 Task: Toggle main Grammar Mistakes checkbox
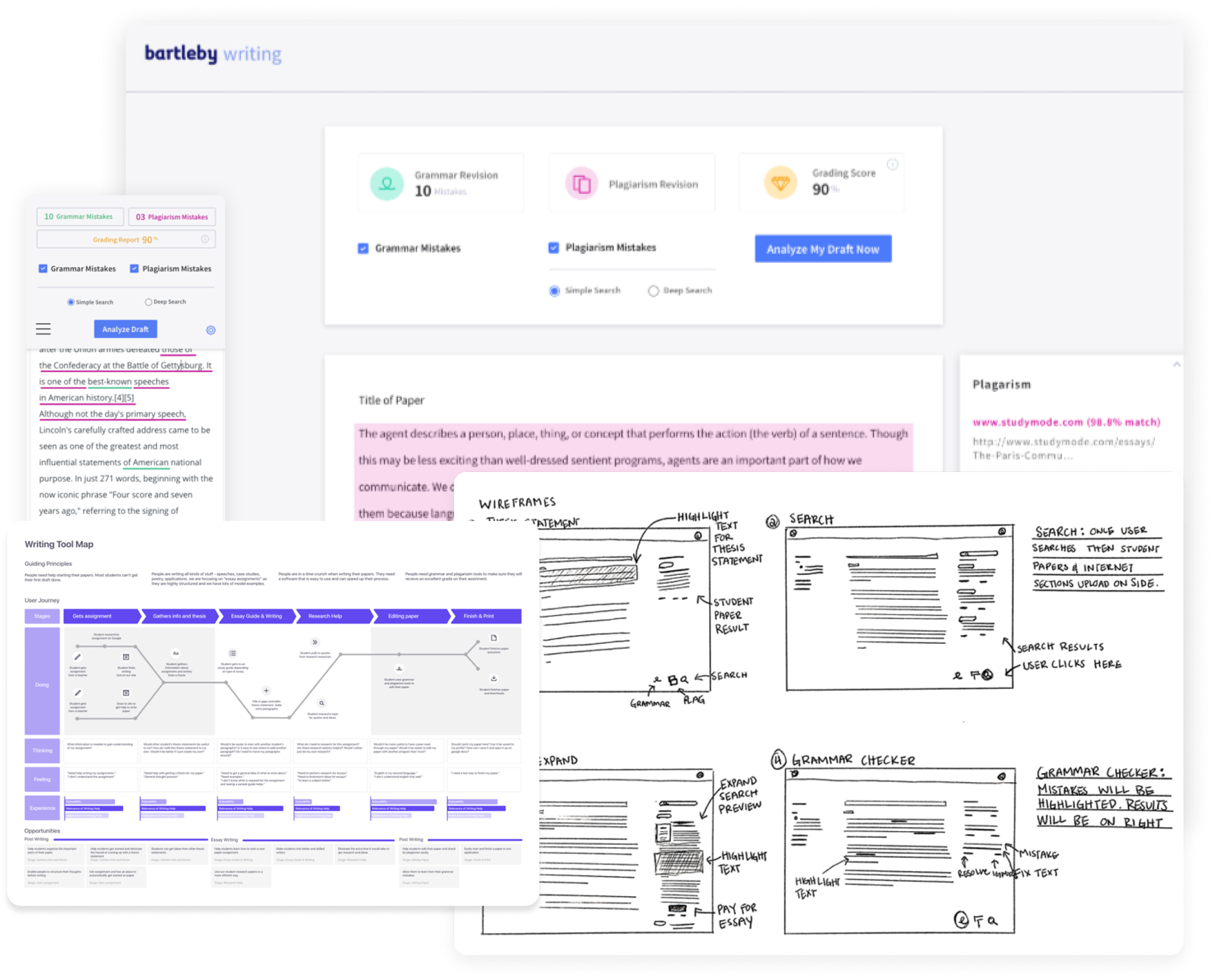tap(363, 248)
